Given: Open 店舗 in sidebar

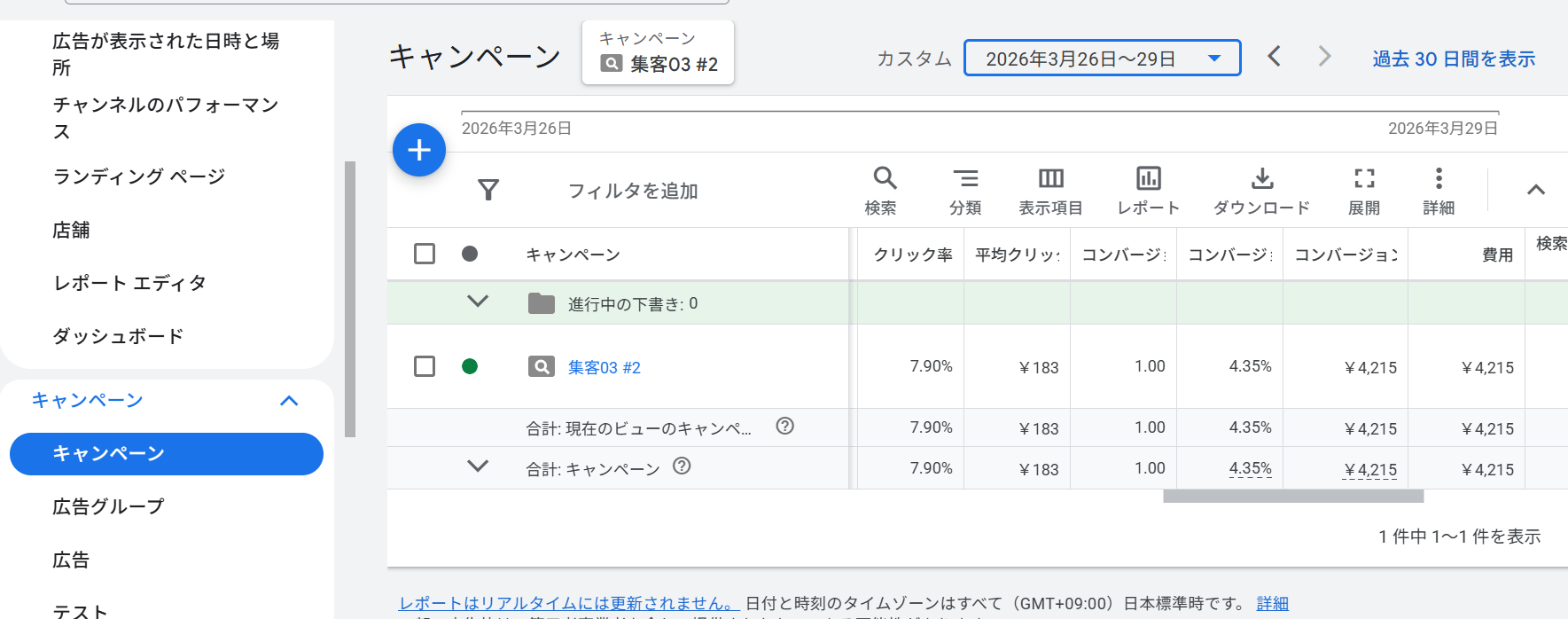Looking at the screenshot, I should pyautogui.click(x=71, y=230).
